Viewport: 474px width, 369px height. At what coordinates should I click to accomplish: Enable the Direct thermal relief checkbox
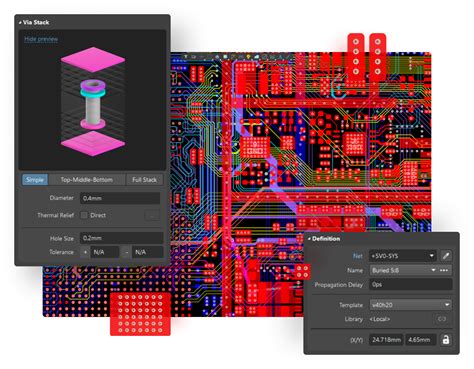pos(84,215)
